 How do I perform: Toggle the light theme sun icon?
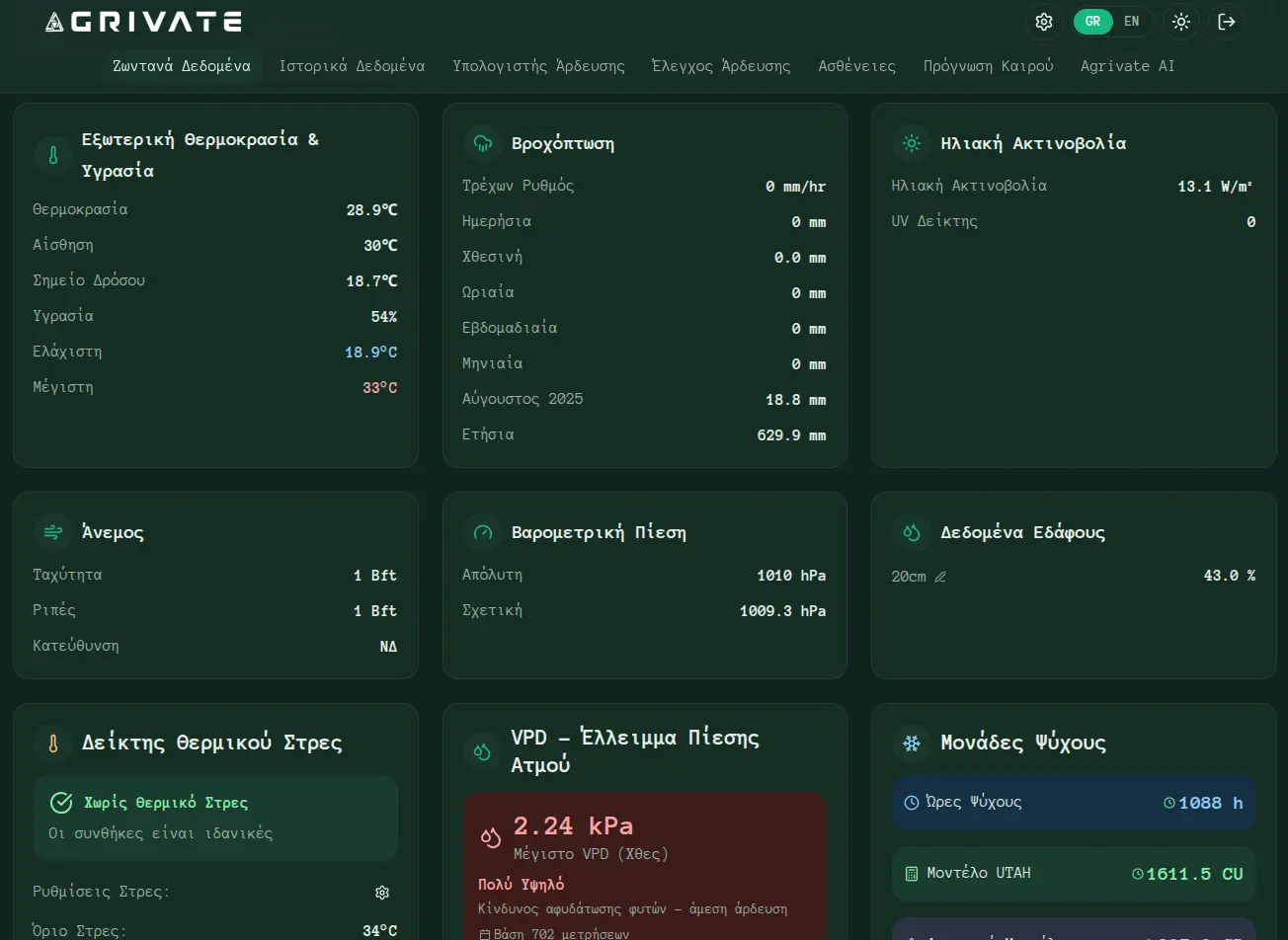1181,22
